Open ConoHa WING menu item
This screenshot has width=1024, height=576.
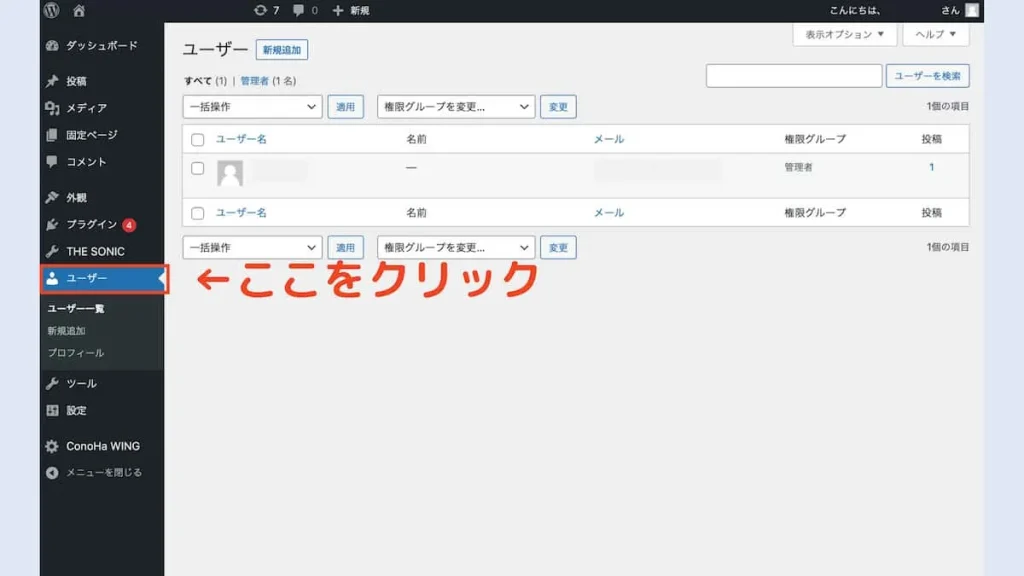(102, 446)
